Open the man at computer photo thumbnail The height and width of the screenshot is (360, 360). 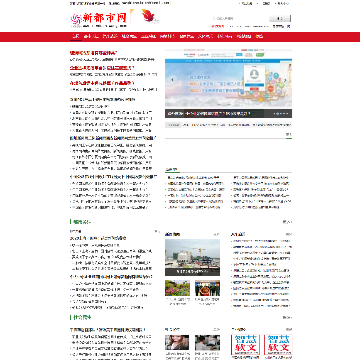(x=207, y=342)
